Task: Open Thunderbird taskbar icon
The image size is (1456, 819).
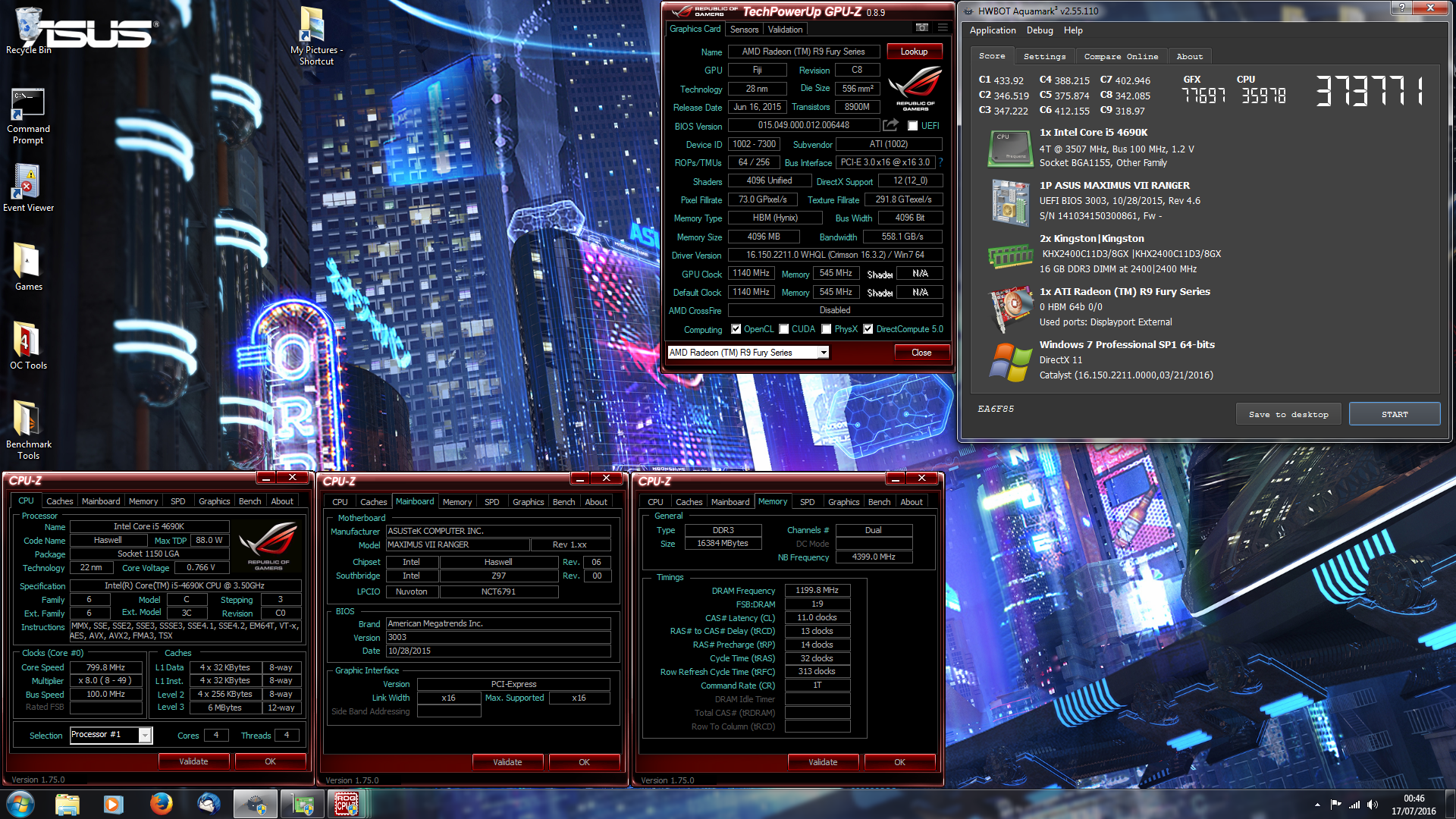Action: click(208, 804)
